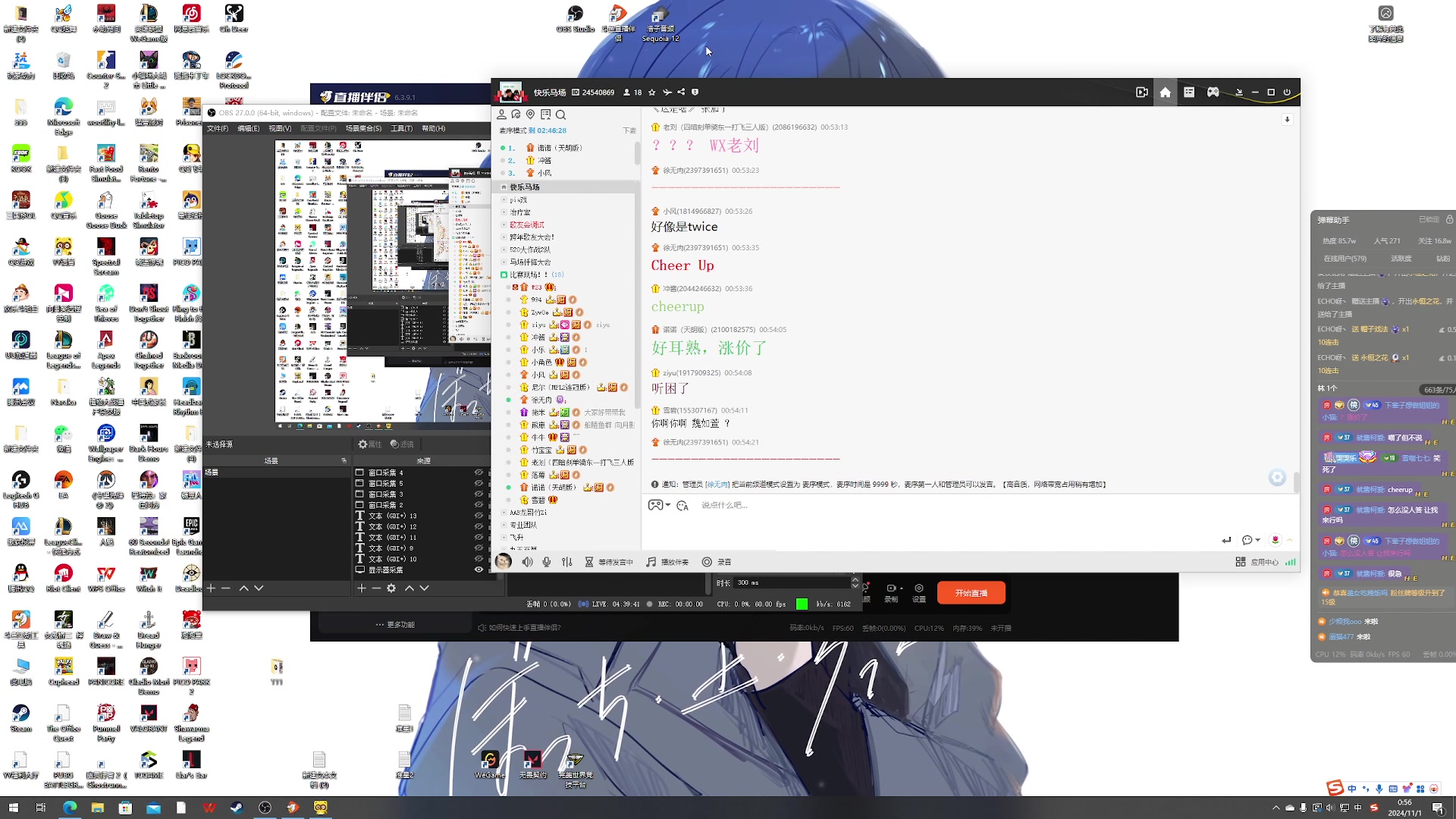The height and width of the screenshot is (819, 1456).
Task: Add a new source with the plus icon in OBS
Action: pos(362,588)
